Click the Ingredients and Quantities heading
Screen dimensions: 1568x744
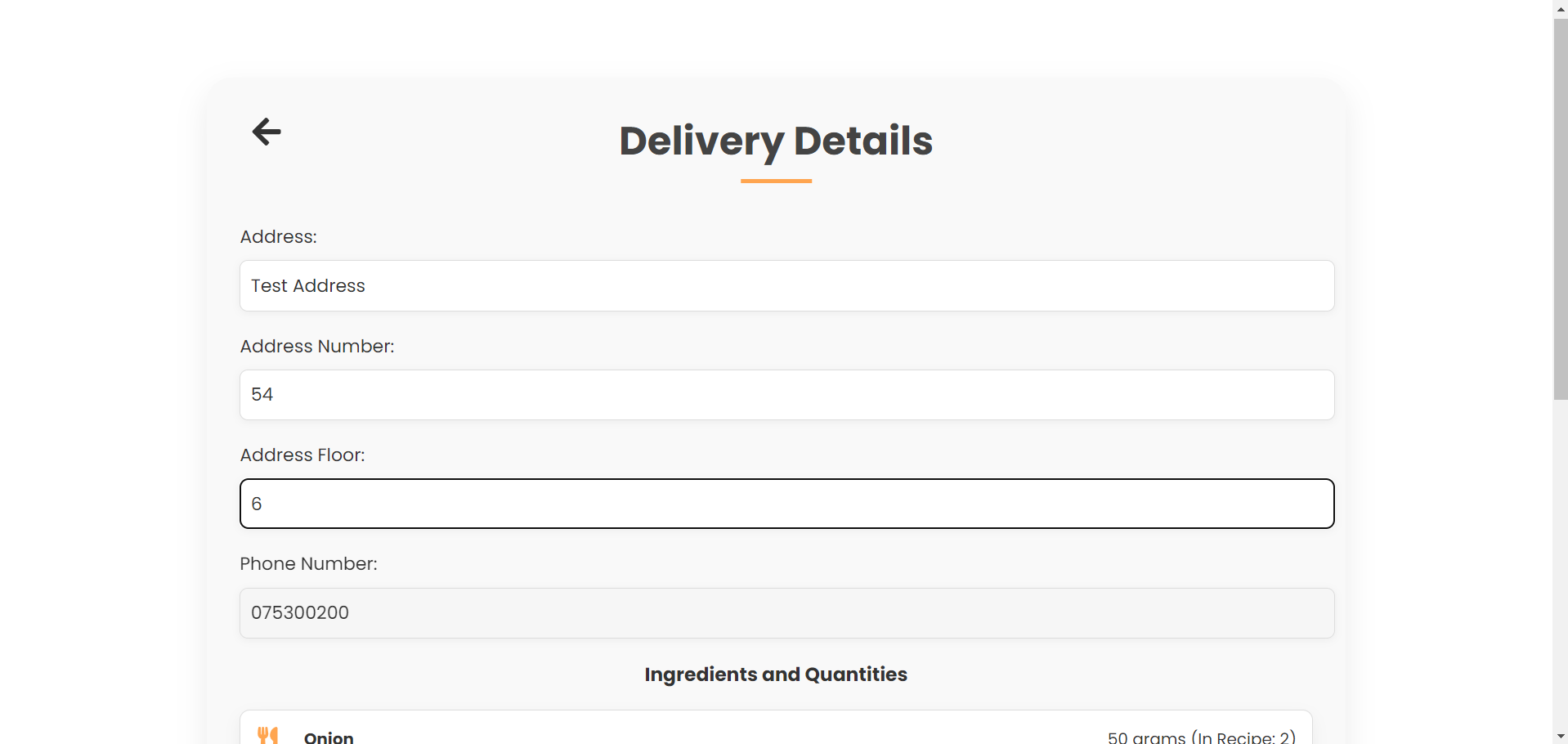(x=776, y=675)
